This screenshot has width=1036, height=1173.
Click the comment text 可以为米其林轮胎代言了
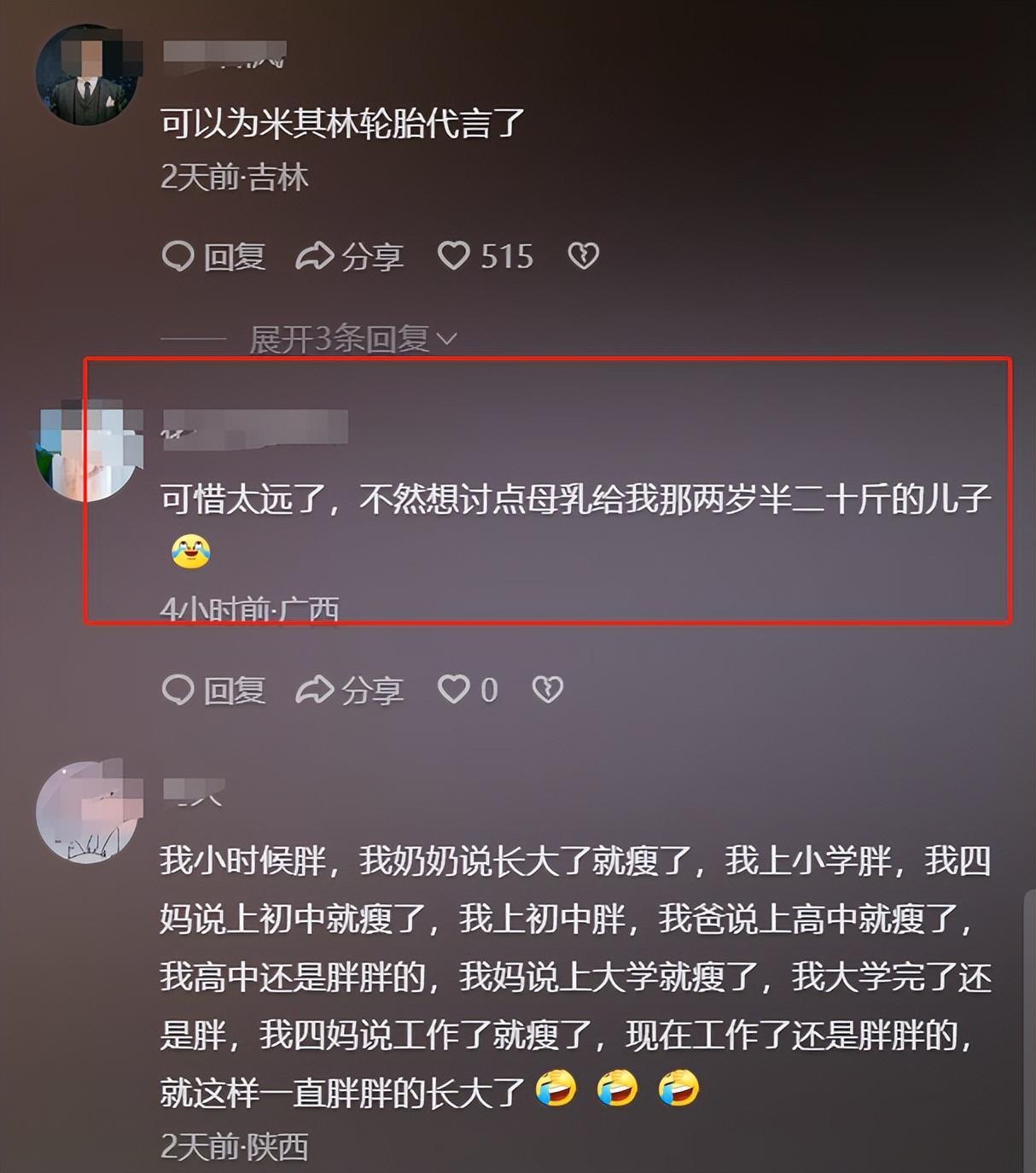tap(343, 123)
